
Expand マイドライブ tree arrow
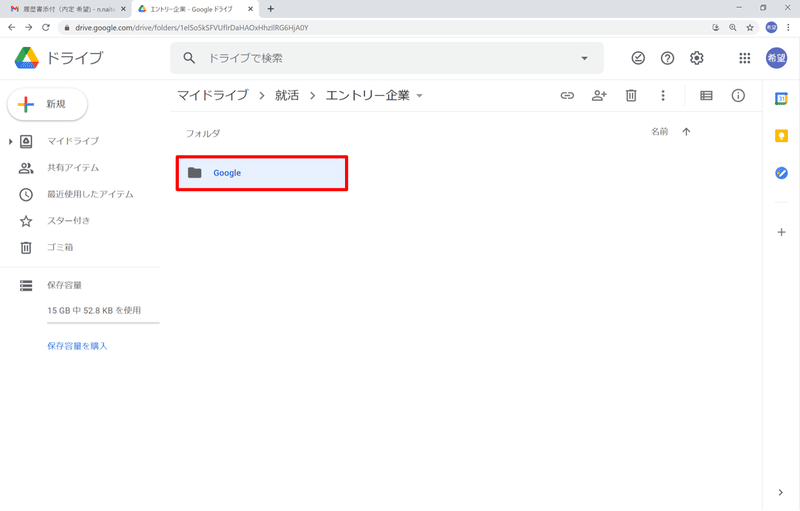10,141
